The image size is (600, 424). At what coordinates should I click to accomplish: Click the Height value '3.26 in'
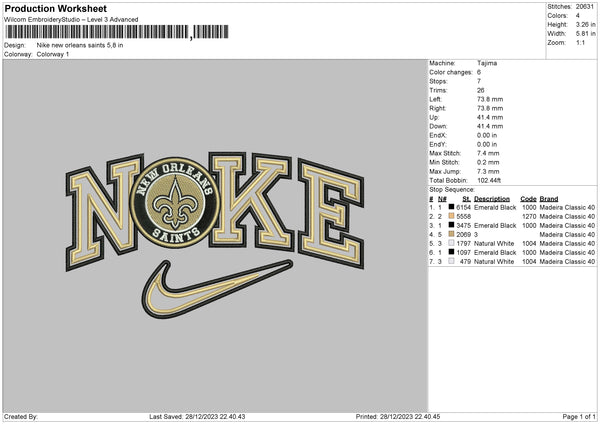point(585,24)
